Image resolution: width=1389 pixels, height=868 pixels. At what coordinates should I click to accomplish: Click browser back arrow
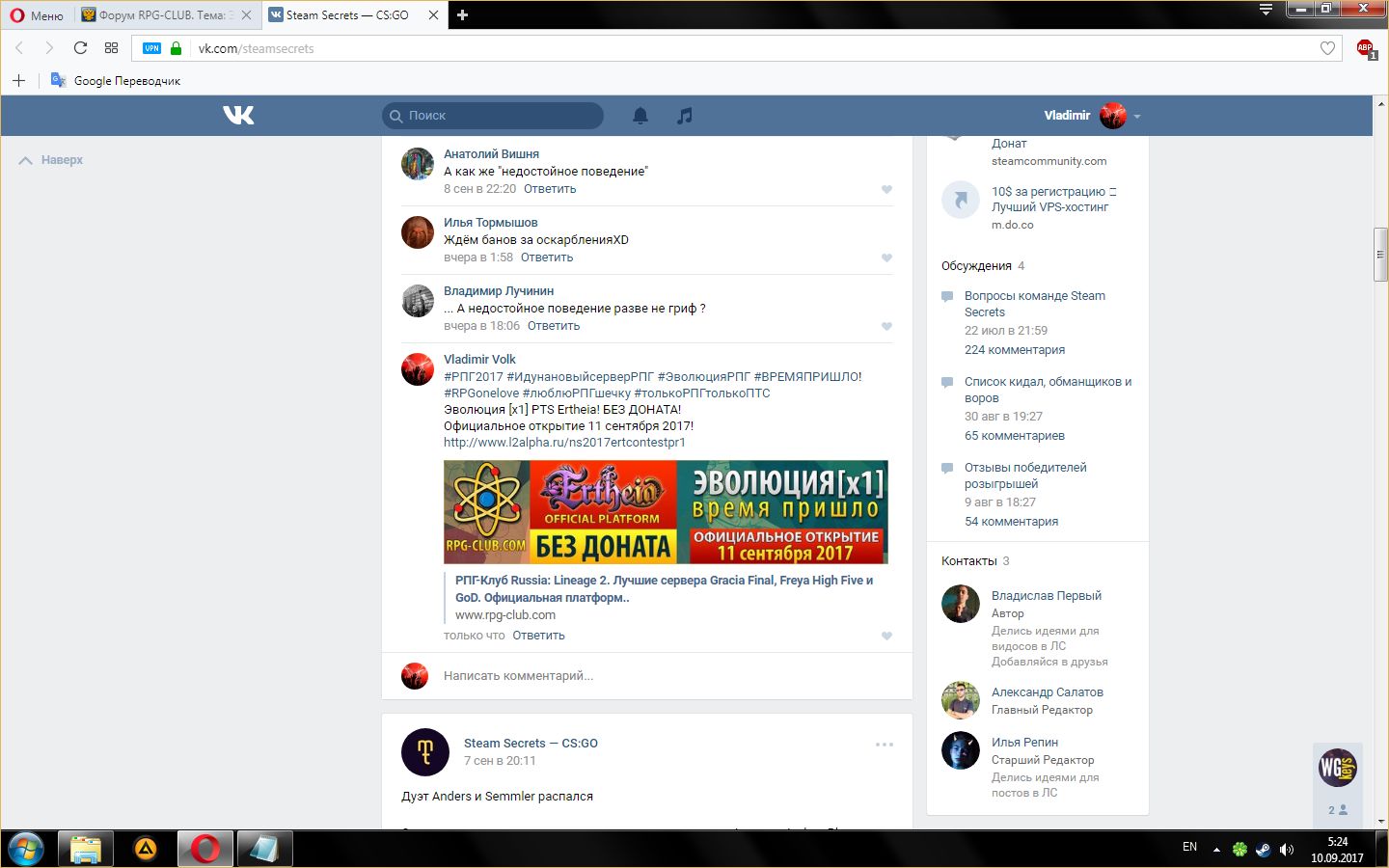click(x=19, y=48)
